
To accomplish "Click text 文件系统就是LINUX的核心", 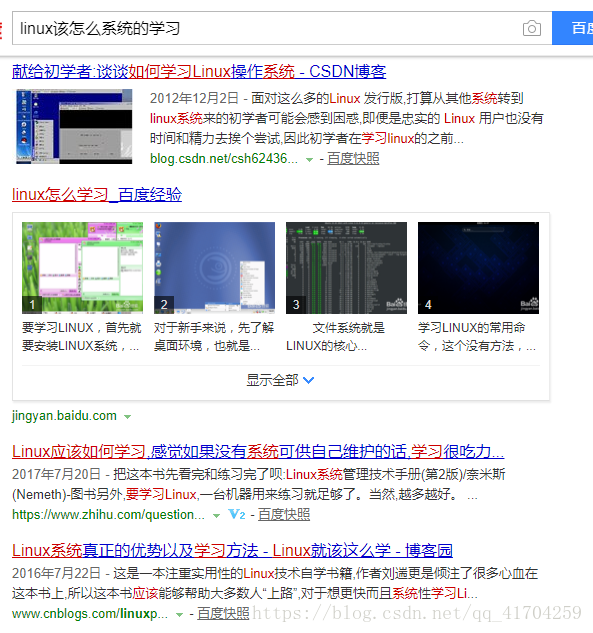I will pos(335,337).
